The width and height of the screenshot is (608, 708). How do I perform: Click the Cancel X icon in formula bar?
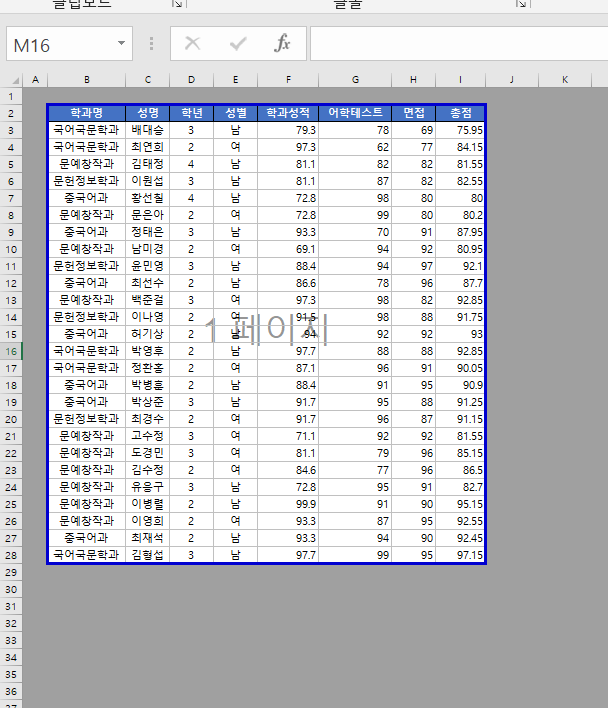[193, 44]
